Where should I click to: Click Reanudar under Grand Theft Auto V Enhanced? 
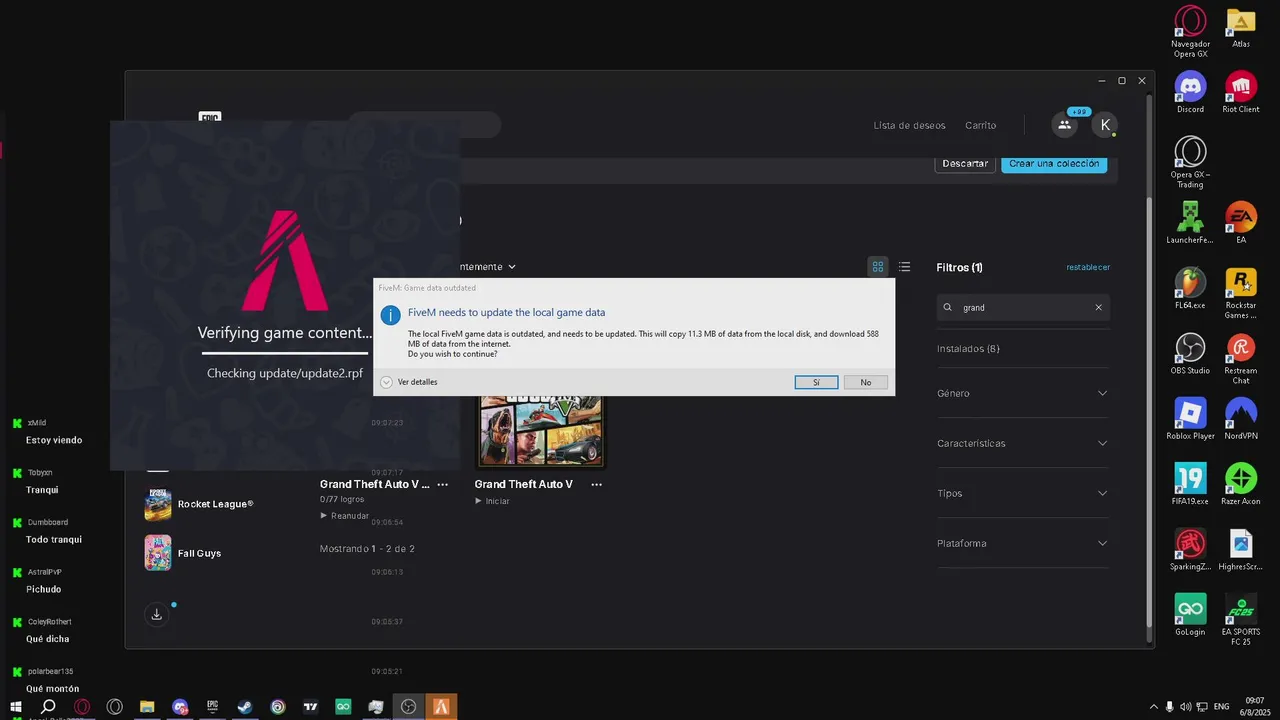point(344,516)
